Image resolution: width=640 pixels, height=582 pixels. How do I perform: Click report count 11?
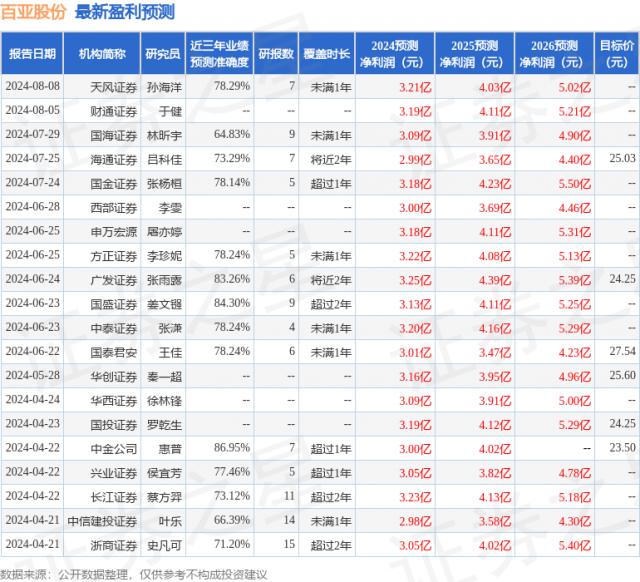(x=289, y=495)
